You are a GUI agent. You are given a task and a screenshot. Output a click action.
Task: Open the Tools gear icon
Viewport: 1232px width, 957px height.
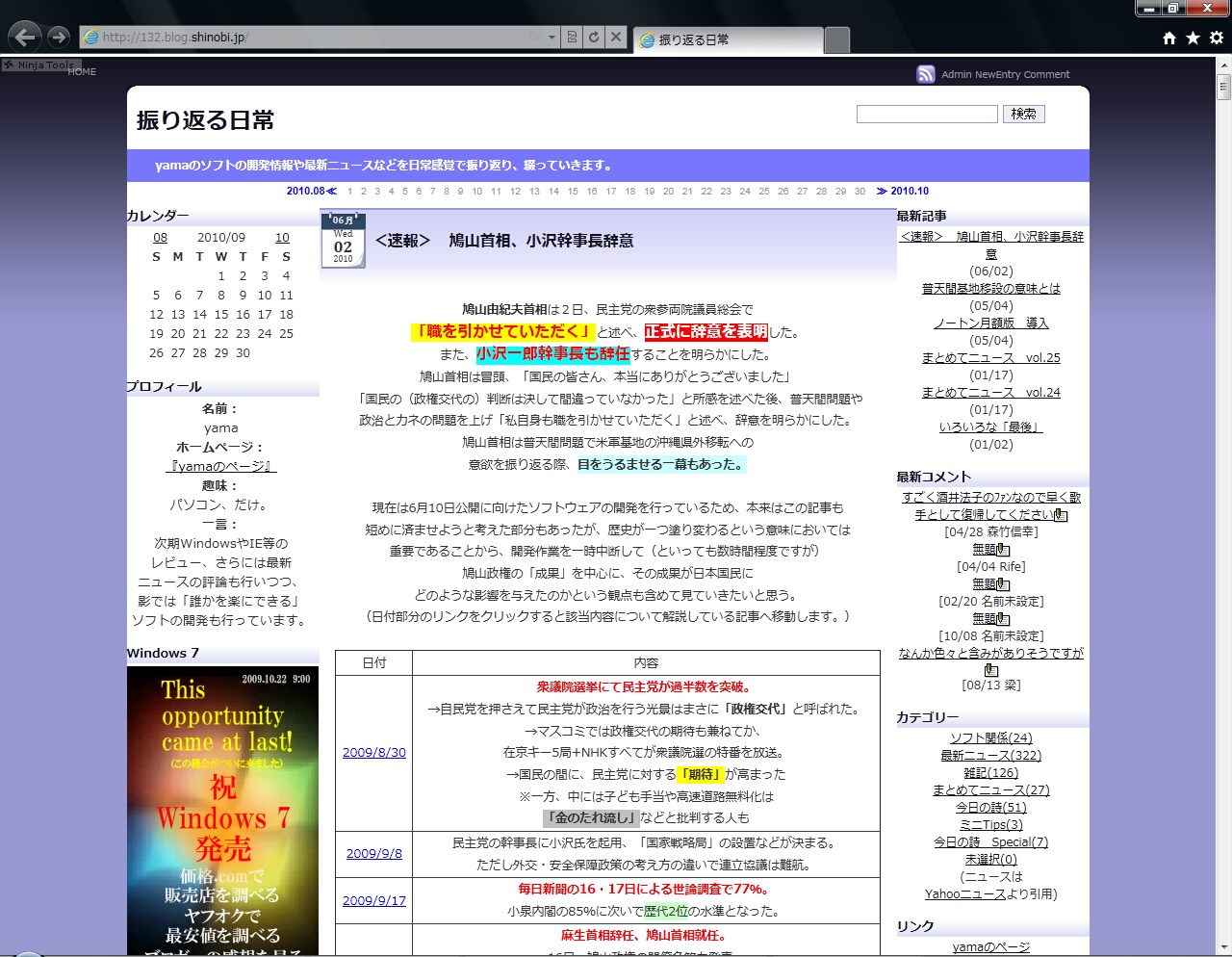(1217, 38)
